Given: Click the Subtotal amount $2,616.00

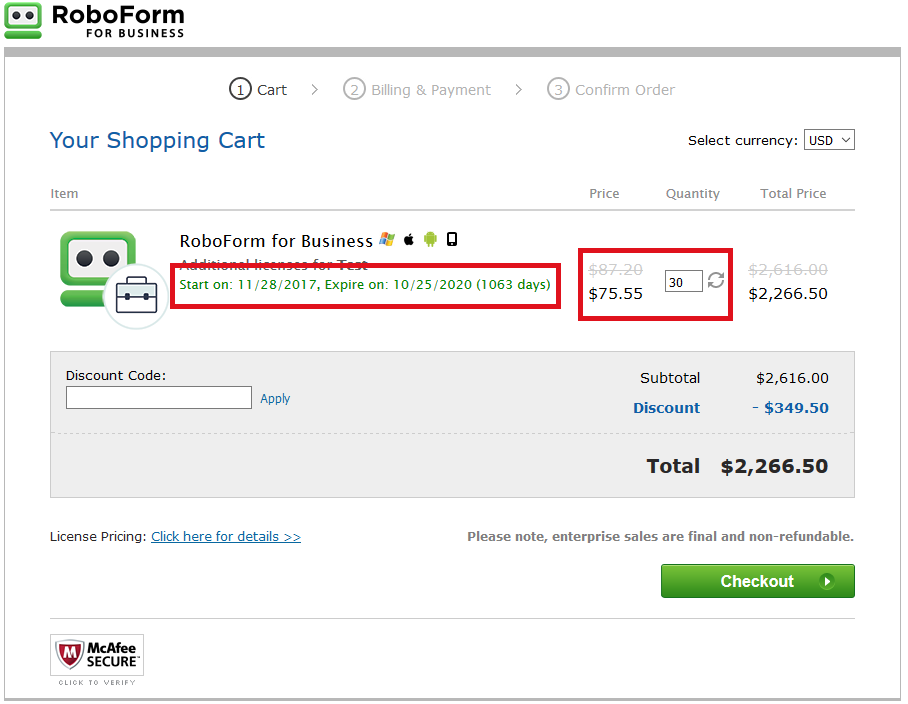Looking at the screenshot, I should [x=792, y=378].
